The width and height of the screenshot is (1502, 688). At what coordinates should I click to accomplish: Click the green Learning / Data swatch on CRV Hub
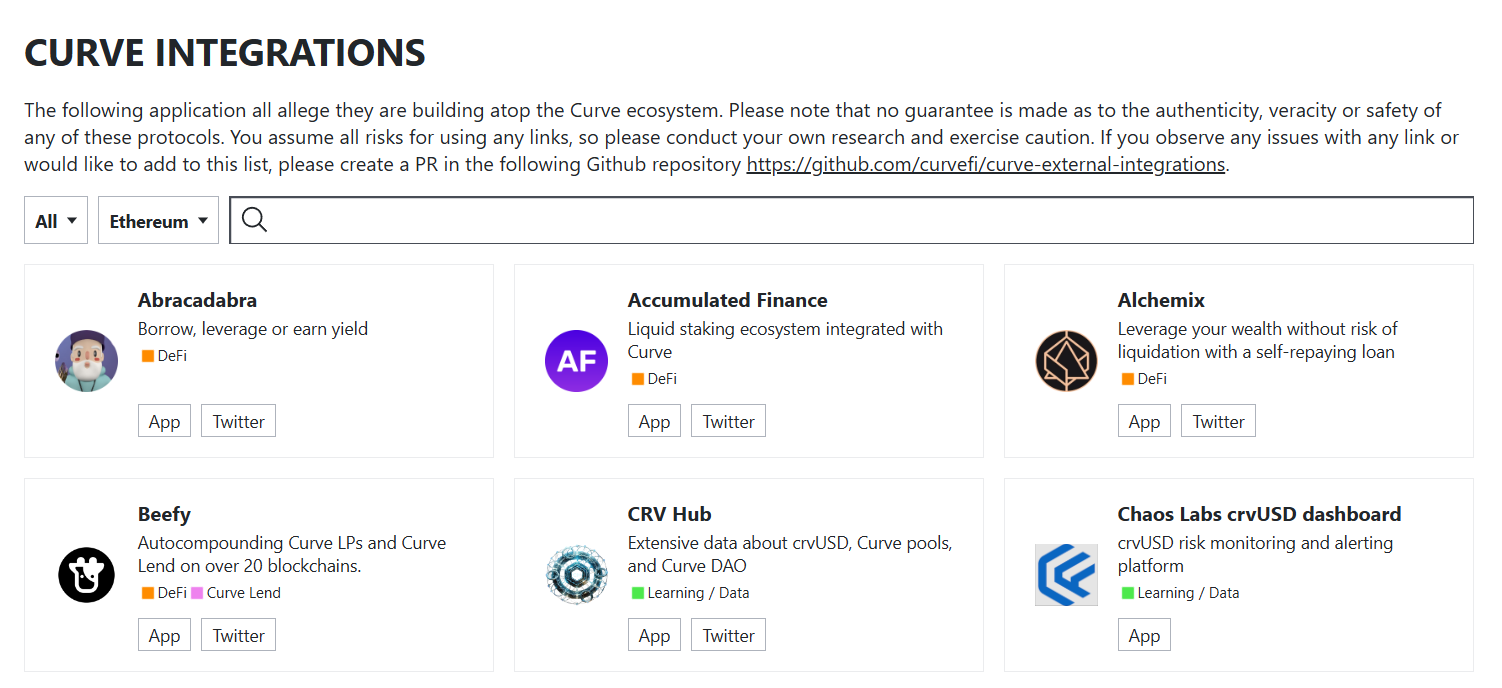click(638, 593)
